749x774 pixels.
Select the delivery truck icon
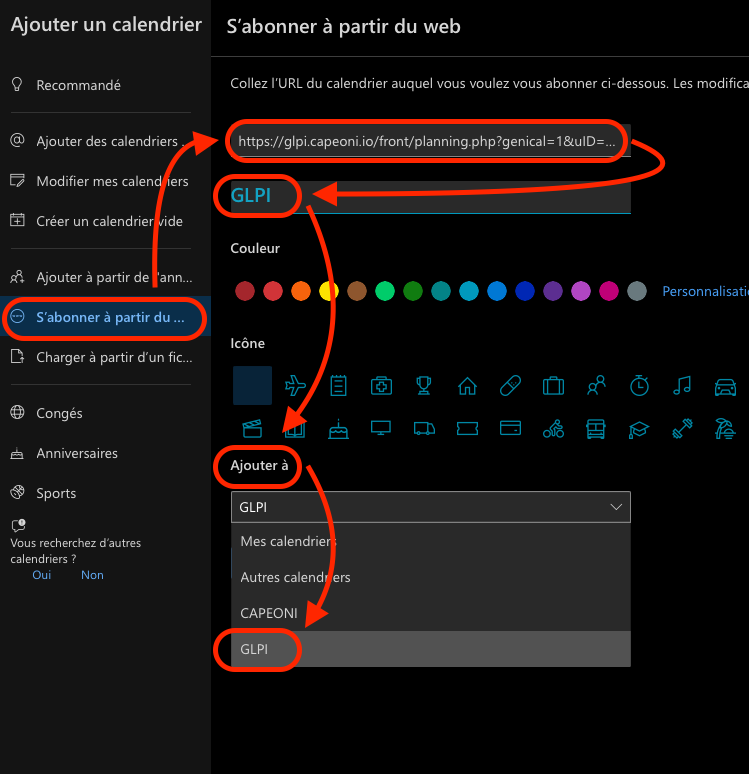(424, 428)
